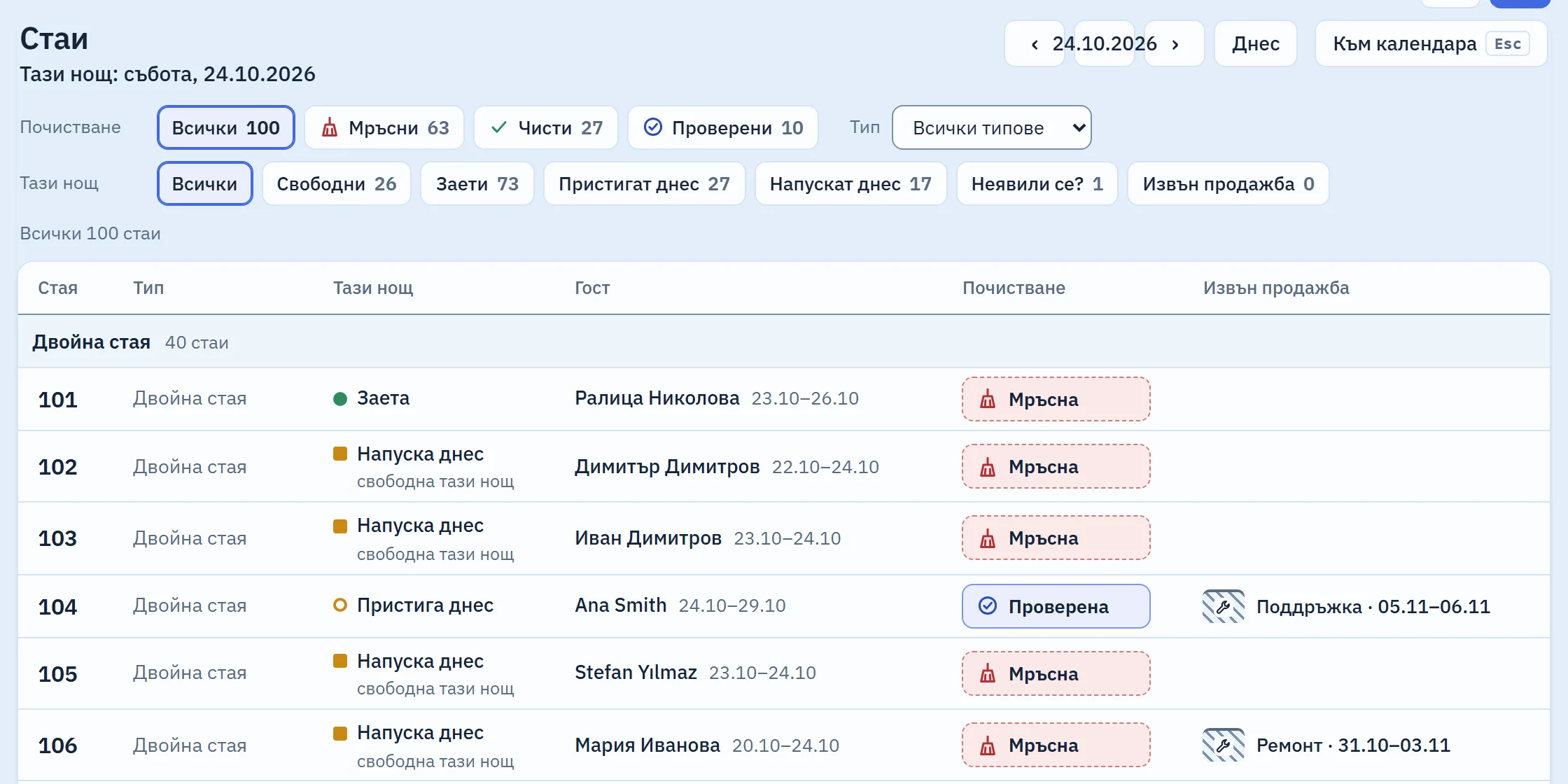Show Извън продажба 0 filter

point(1228,183)
